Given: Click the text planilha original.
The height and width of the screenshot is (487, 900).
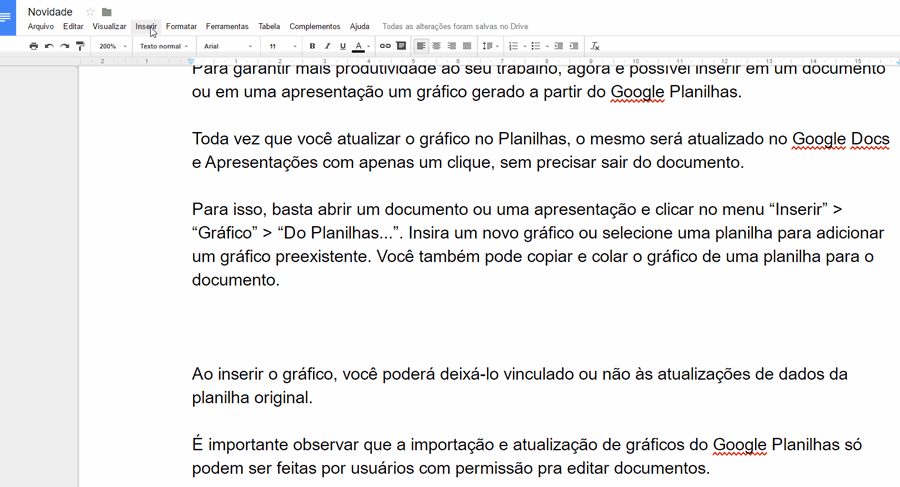Looking at the screenshot, I should [x=253, y=397].
